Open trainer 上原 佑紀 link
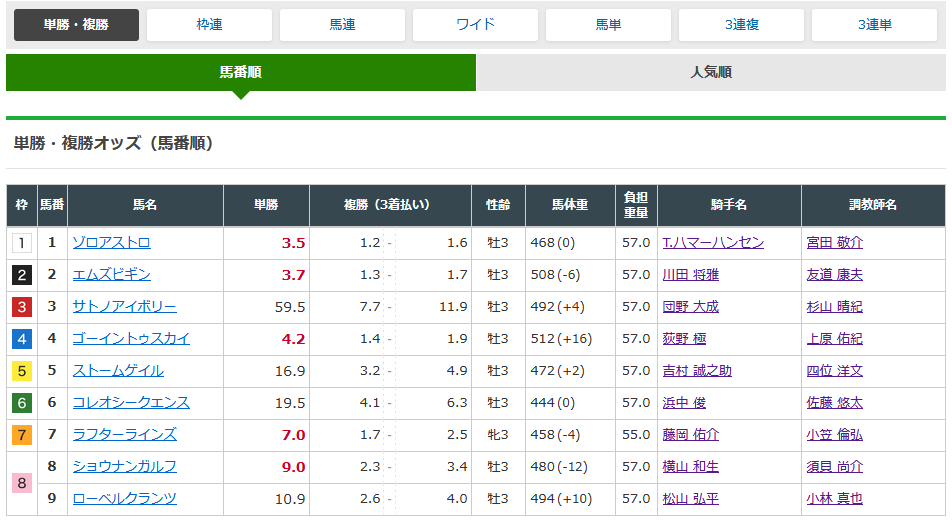The width and height of the screenshot is (952, 521). 835,339
